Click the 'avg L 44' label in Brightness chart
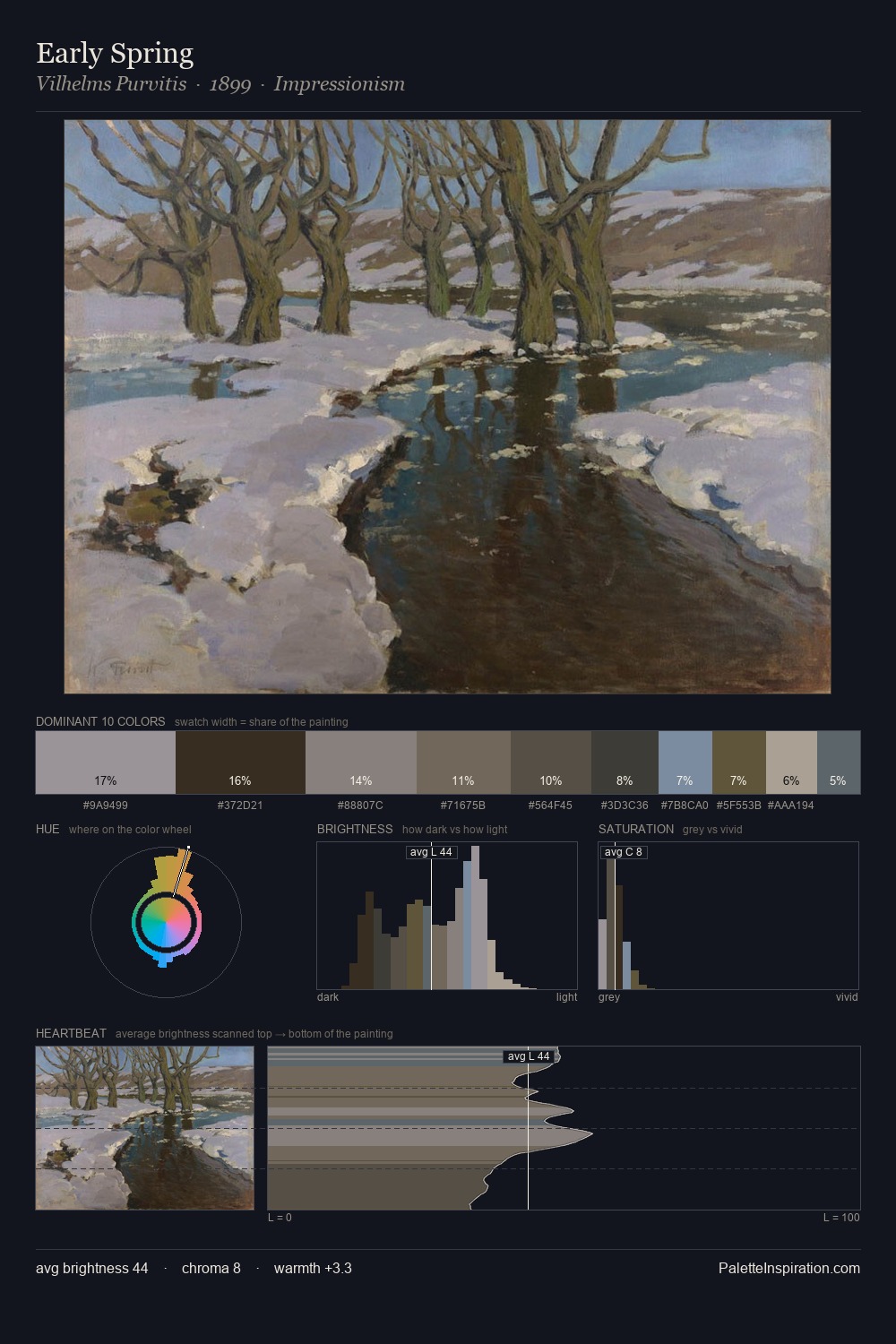 [431, 852]
